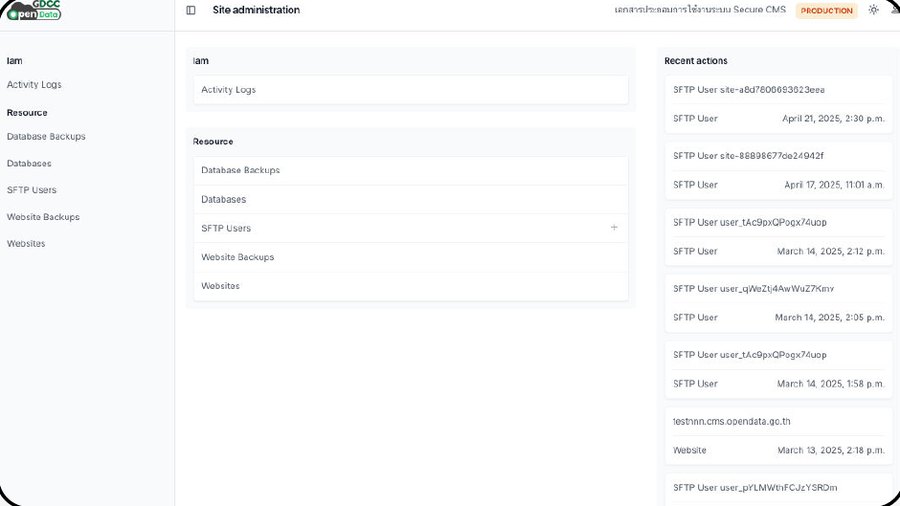Open the Secure CMS documentation link
900x506 pixels.
[x=700, y=10]
